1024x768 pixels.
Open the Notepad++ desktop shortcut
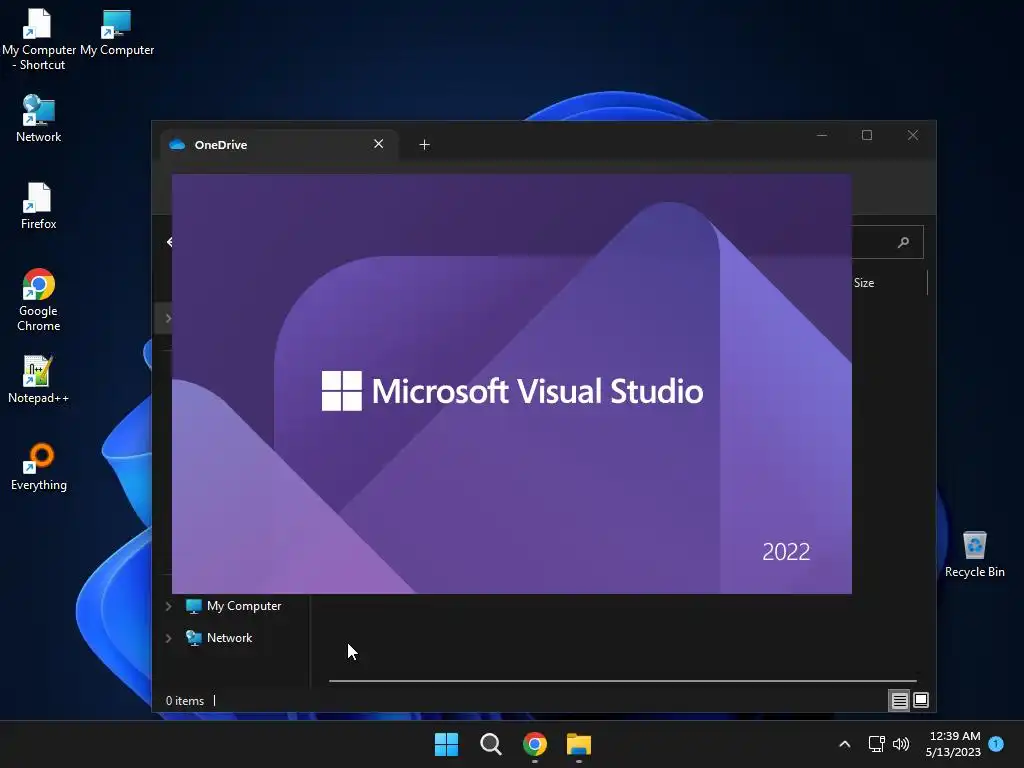[x=39, y=379]
